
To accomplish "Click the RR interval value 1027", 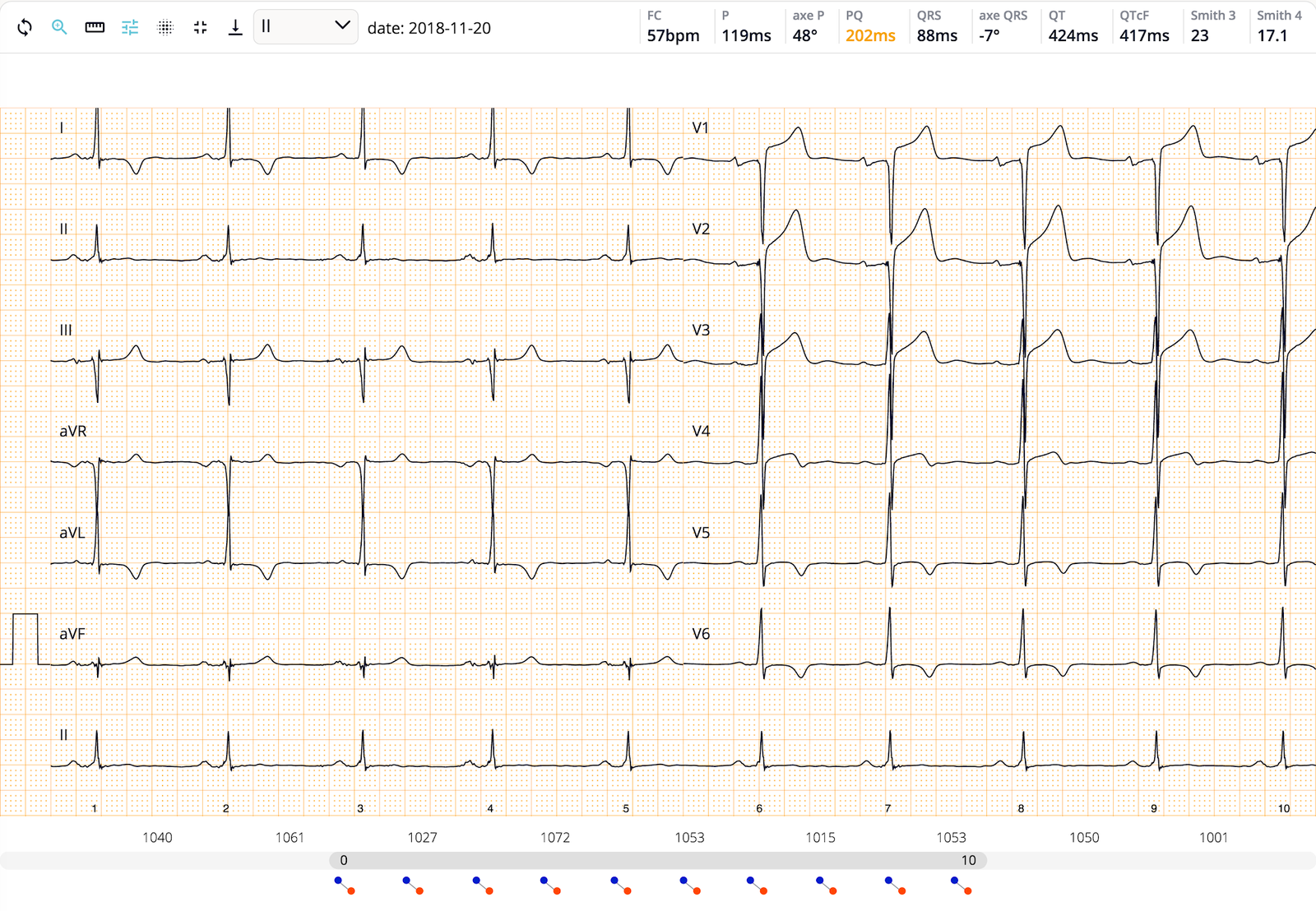I will coord(422,837).
